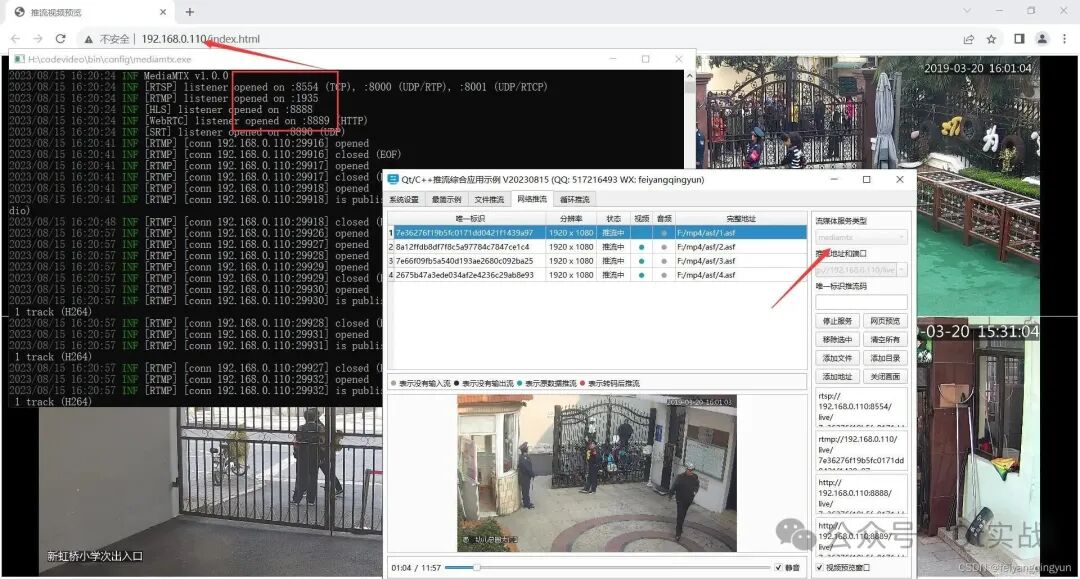
Task: Select the F:/mp4/asf/3.asf stream row
Action: pos(705,260)
